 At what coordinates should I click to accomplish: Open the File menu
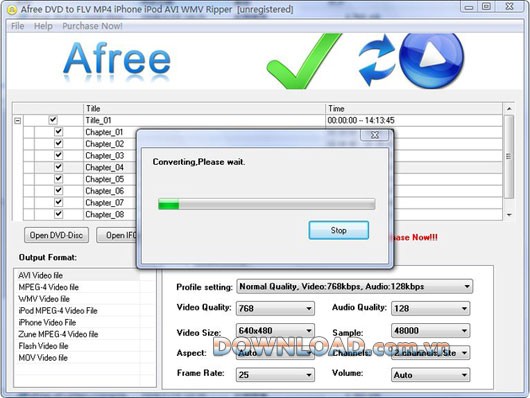click(x=18, y=26)
